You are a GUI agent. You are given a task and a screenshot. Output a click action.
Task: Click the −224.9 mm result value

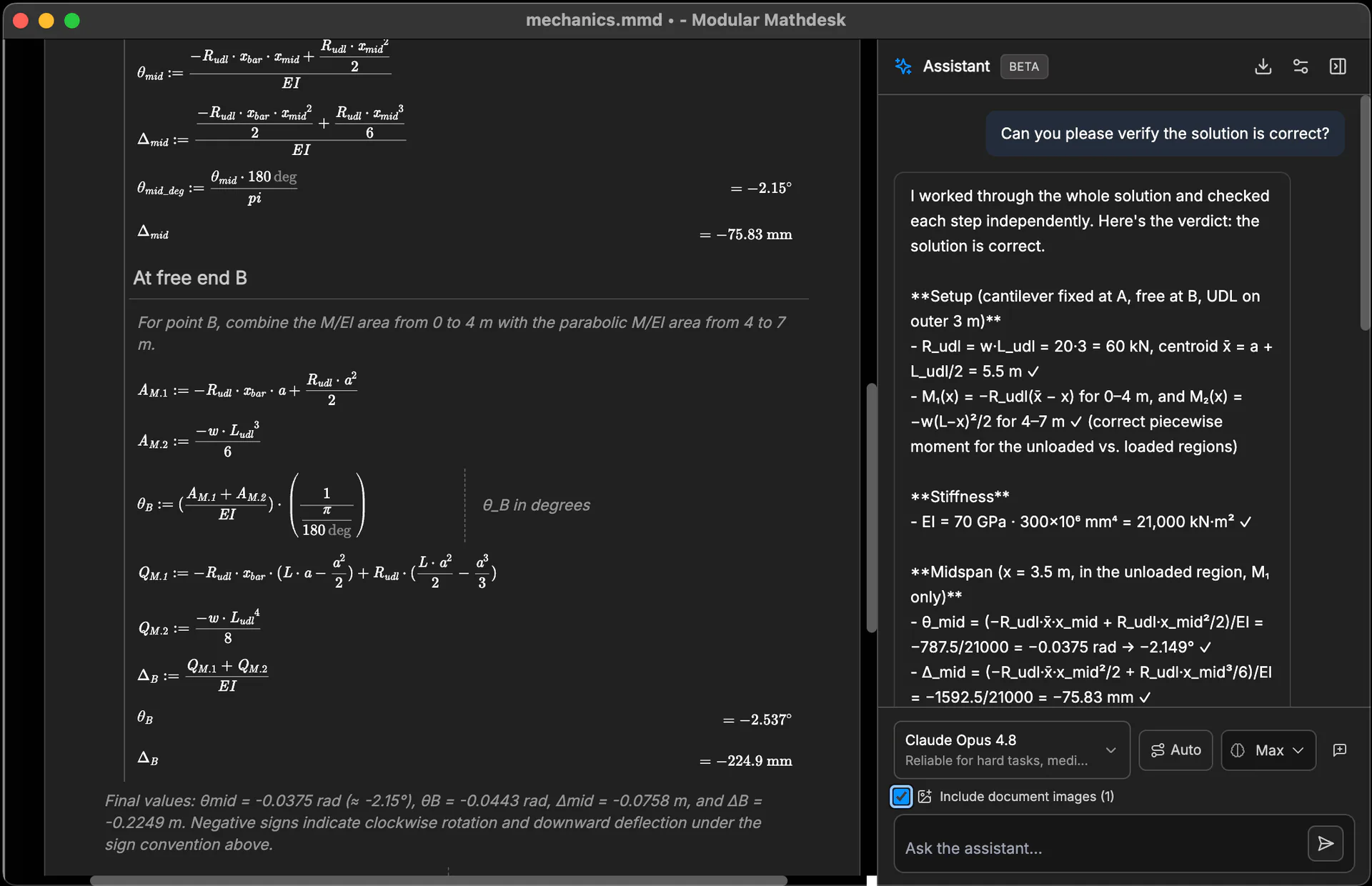pos(746,761)
